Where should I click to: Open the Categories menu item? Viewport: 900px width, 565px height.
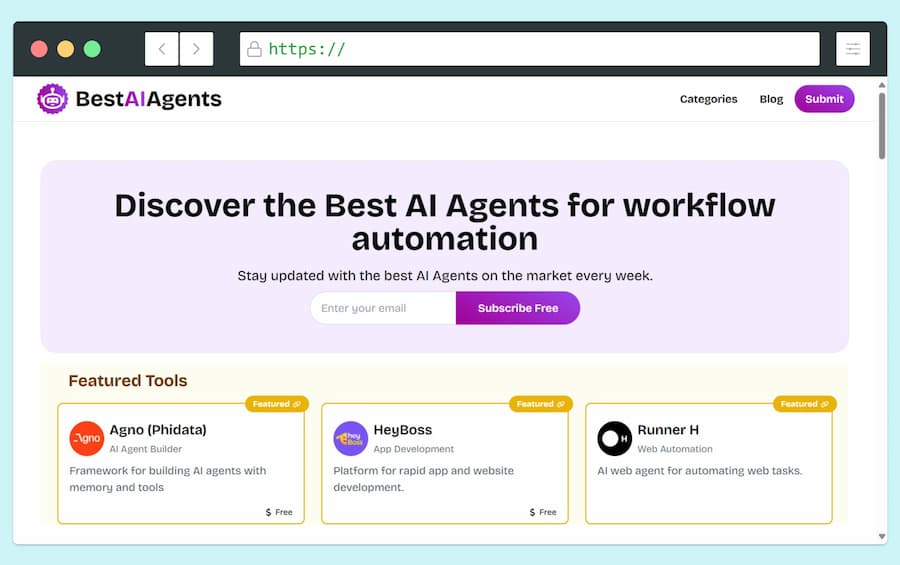708,99
